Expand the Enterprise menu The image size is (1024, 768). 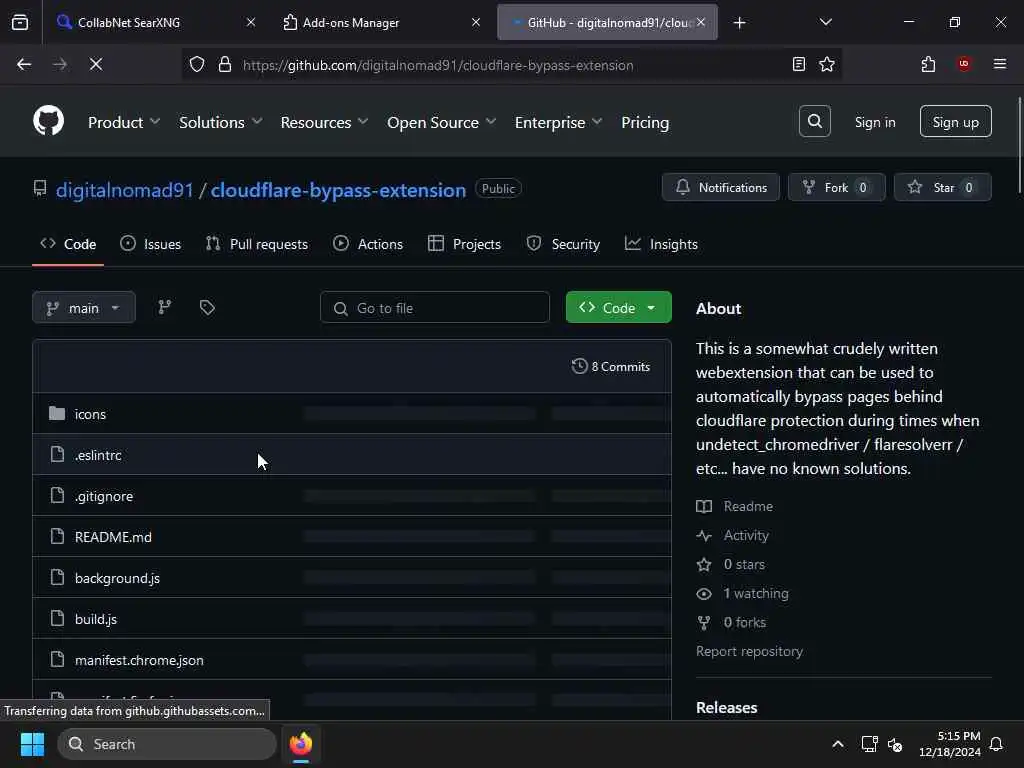pos(558,122)
